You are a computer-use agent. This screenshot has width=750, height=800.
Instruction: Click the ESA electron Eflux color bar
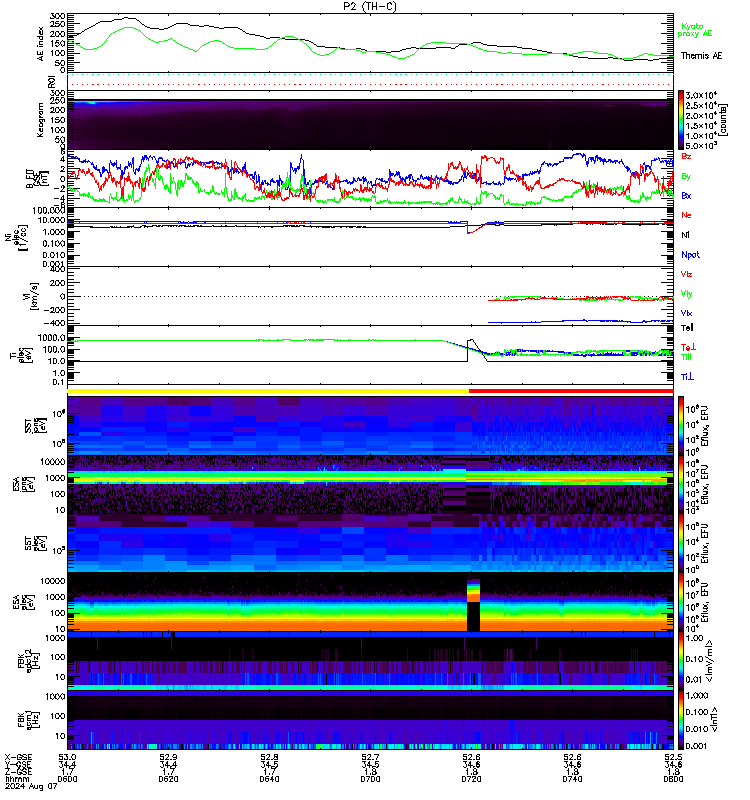[x=681, y=603]
